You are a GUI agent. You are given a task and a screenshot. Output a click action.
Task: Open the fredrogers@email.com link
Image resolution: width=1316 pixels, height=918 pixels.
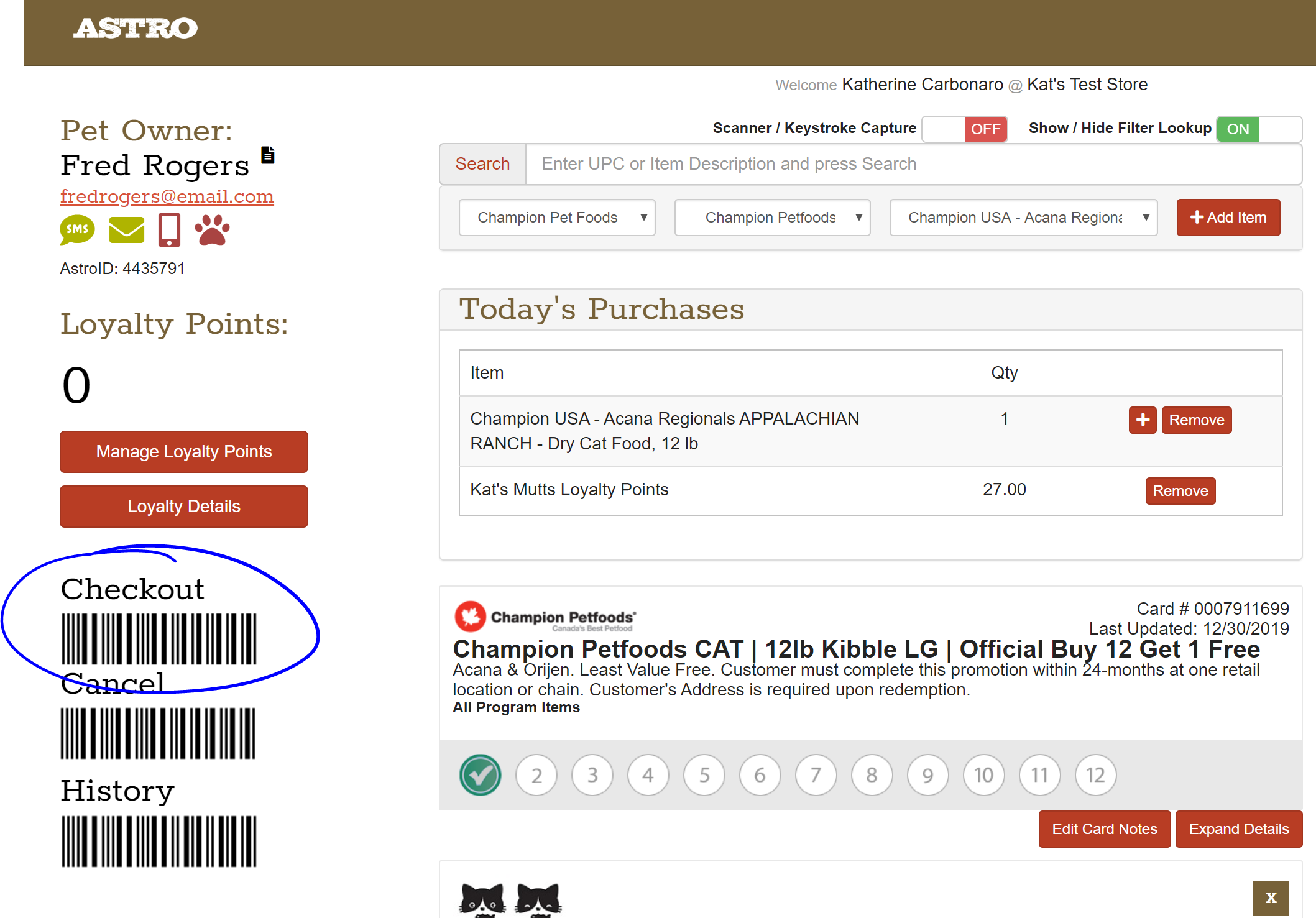167,196
